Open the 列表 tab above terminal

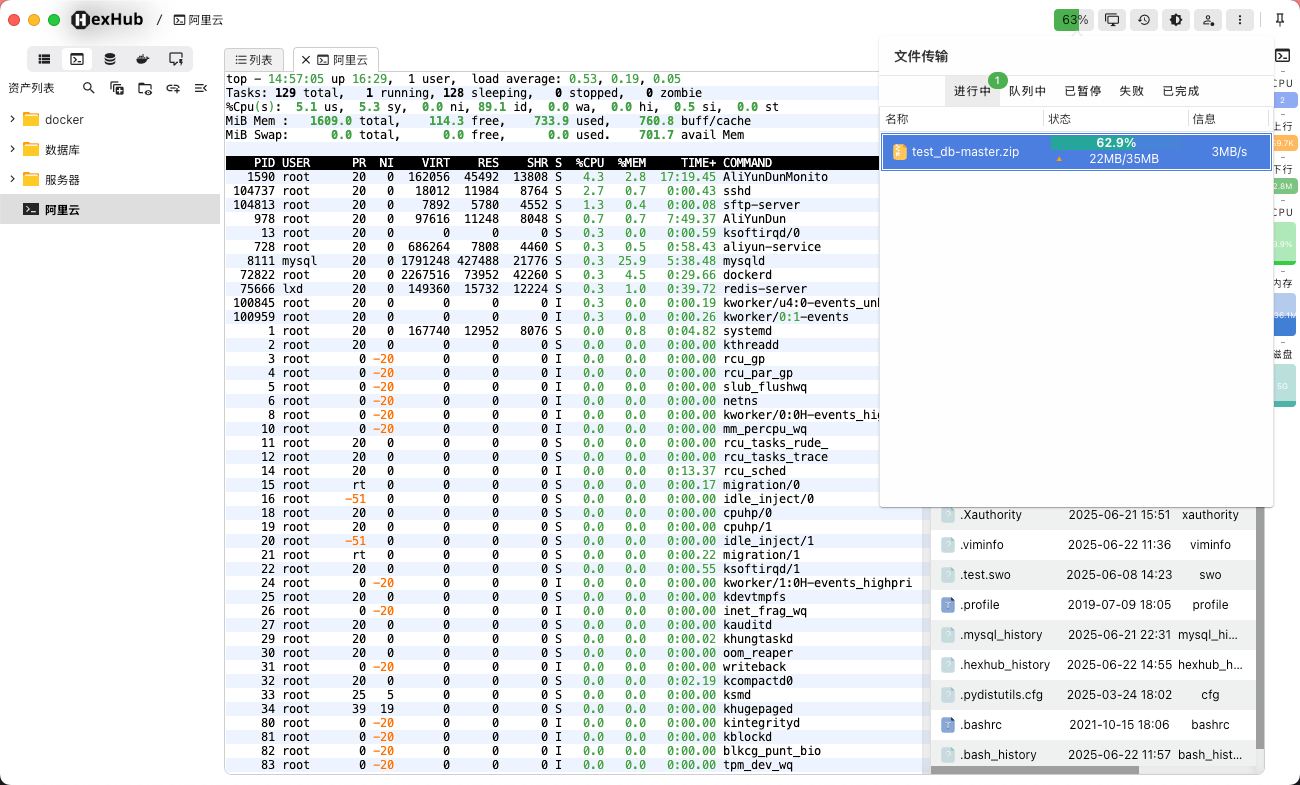pyautogui.click(x=254, y=60)
